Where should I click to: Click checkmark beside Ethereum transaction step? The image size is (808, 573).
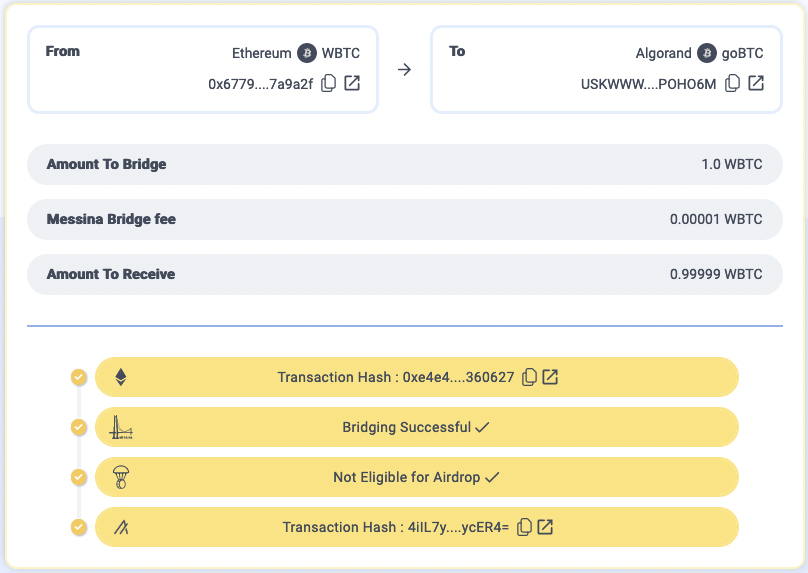click(79, 377)
